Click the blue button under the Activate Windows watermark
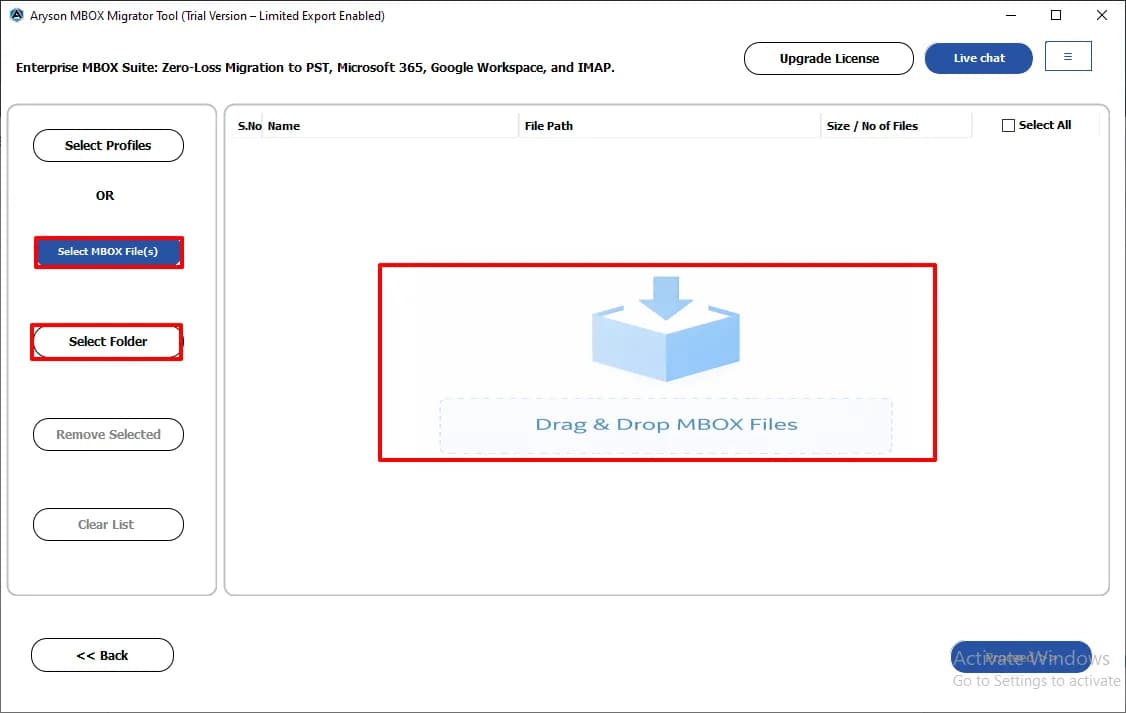This screenshot has height=713, width=1126. pyautogui.click(x=1020, y=657)
